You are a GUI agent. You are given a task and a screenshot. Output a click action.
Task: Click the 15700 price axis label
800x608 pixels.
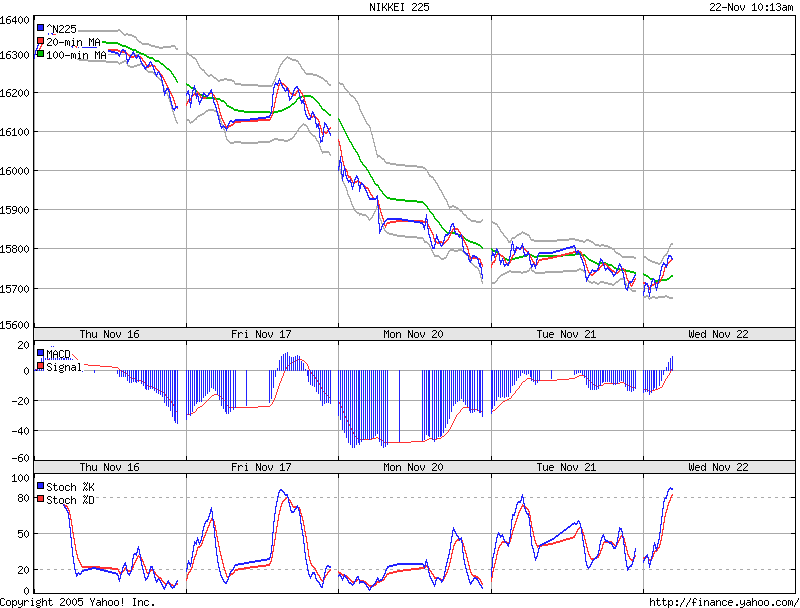(14, 289)
